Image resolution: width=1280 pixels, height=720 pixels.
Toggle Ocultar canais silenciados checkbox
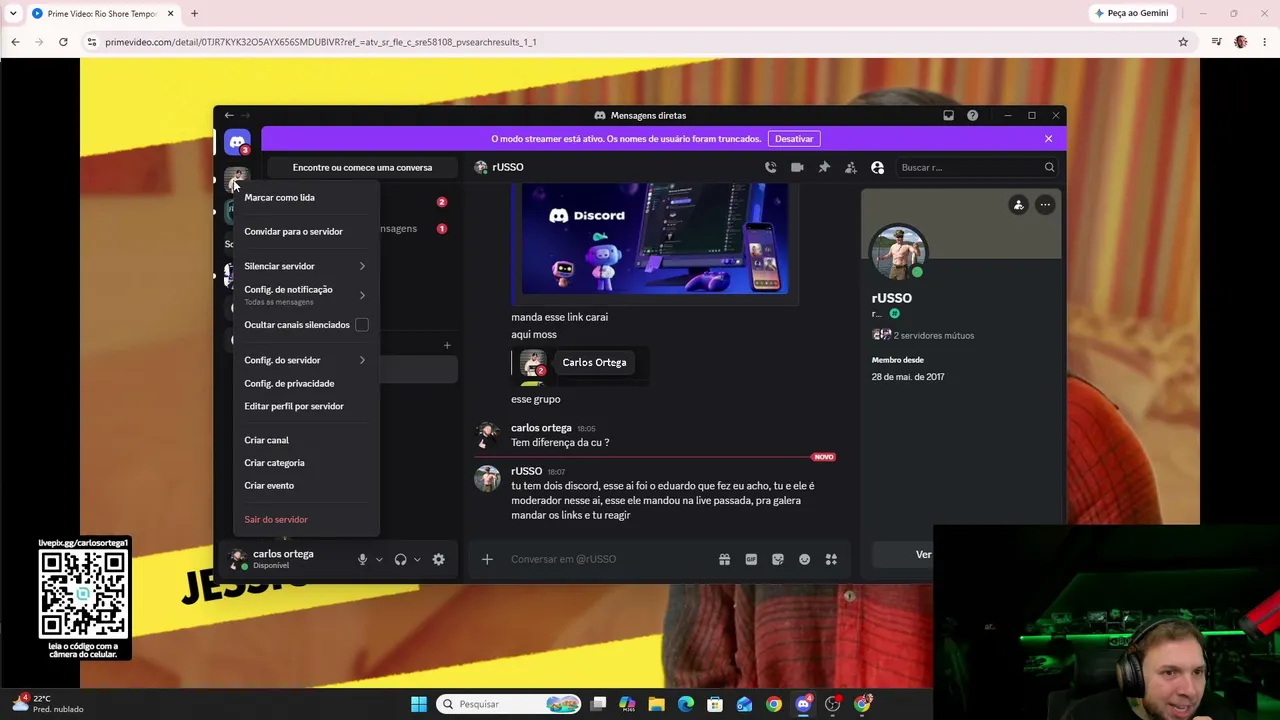[362, 325]
